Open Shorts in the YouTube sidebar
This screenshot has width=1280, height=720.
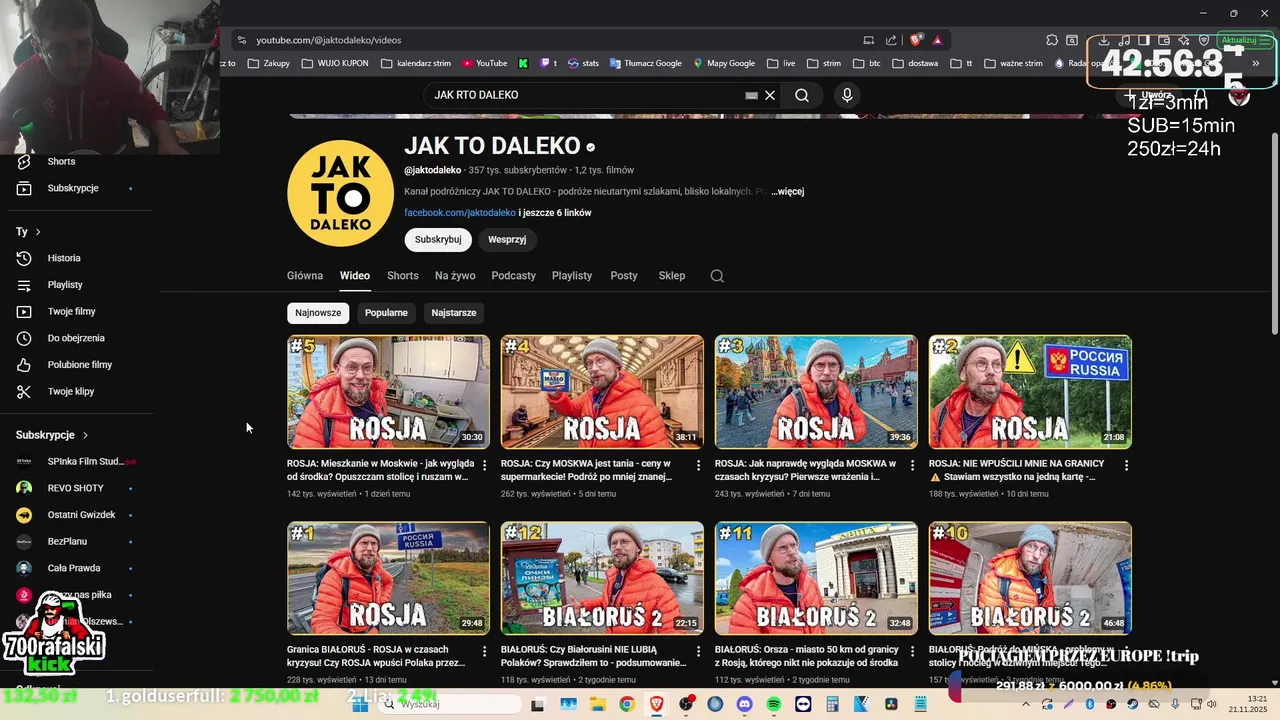pos(60,161)
